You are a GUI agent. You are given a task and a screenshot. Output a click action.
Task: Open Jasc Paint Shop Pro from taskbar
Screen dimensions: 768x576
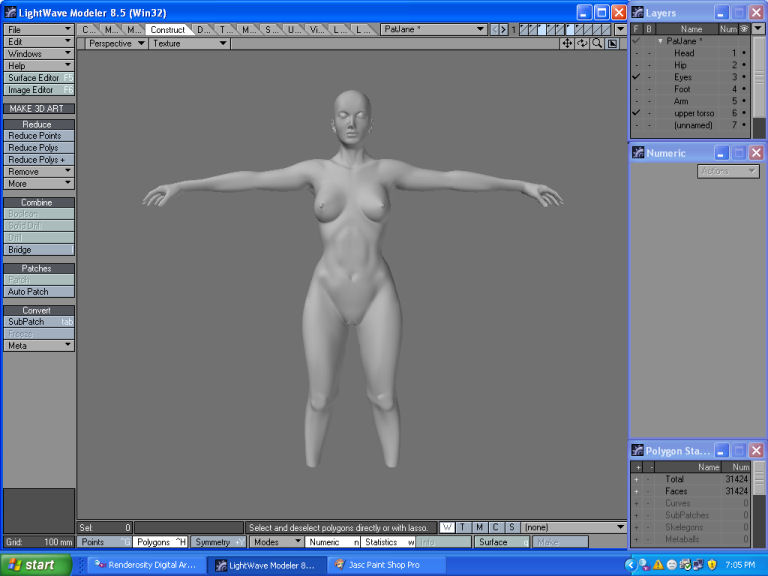384,565
